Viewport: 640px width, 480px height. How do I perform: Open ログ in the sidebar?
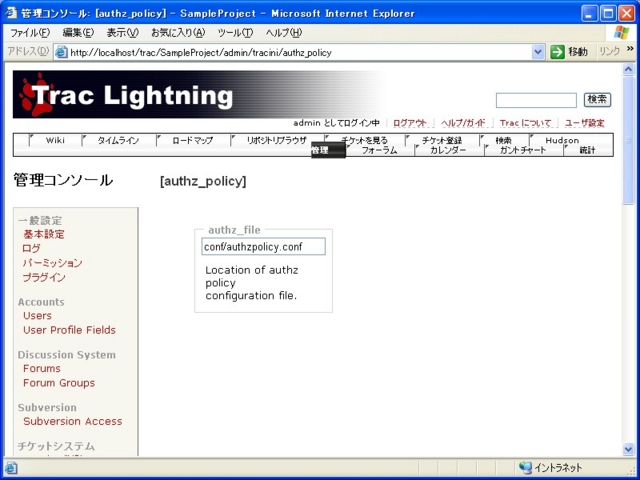pyautogui.click(x=31, y=249)
